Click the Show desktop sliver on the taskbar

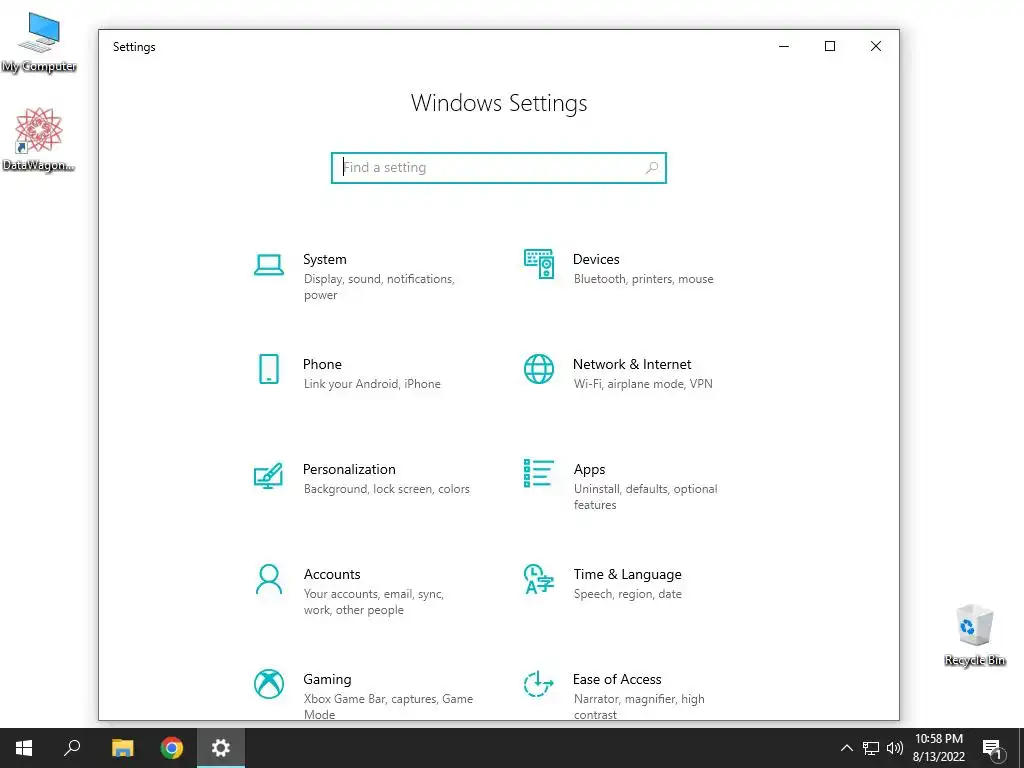[1021, 748]
